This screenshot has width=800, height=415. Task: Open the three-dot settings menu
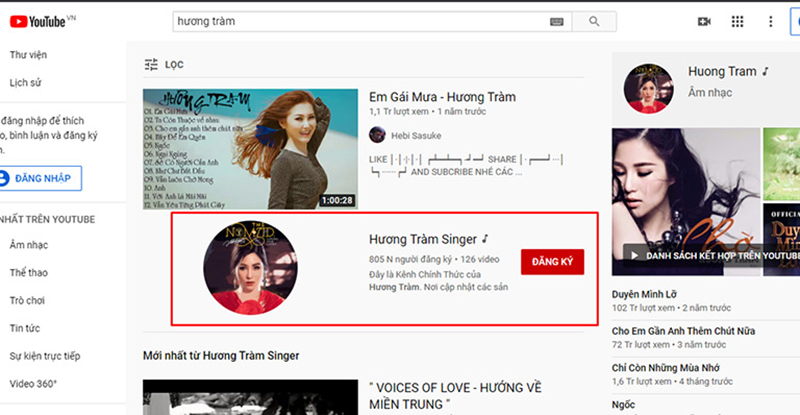[x=770, y=21]
